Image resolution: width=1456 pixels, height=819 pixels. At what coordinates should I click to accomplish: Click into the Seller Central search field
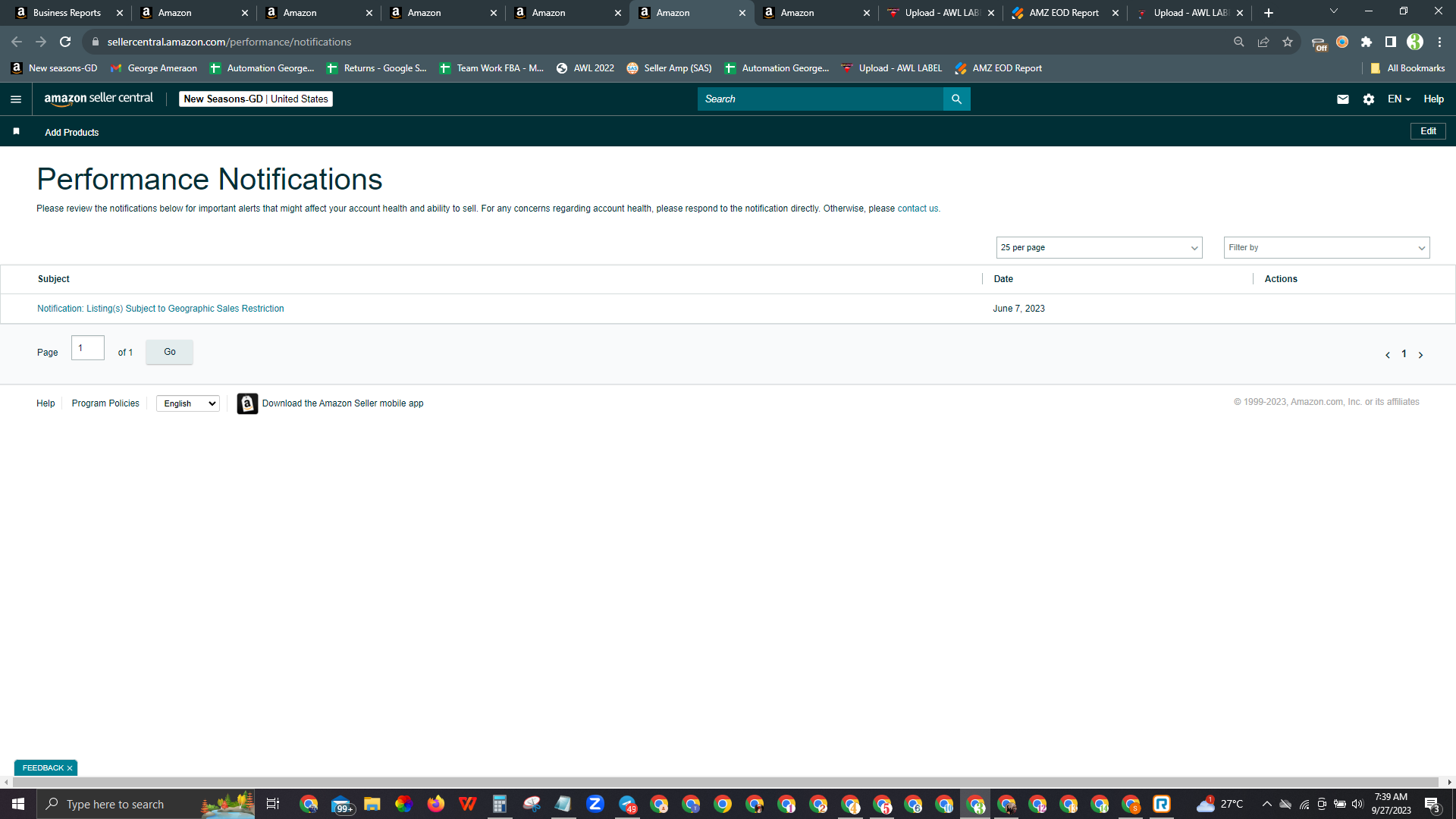pyautogui.click(x=820, y=99)
